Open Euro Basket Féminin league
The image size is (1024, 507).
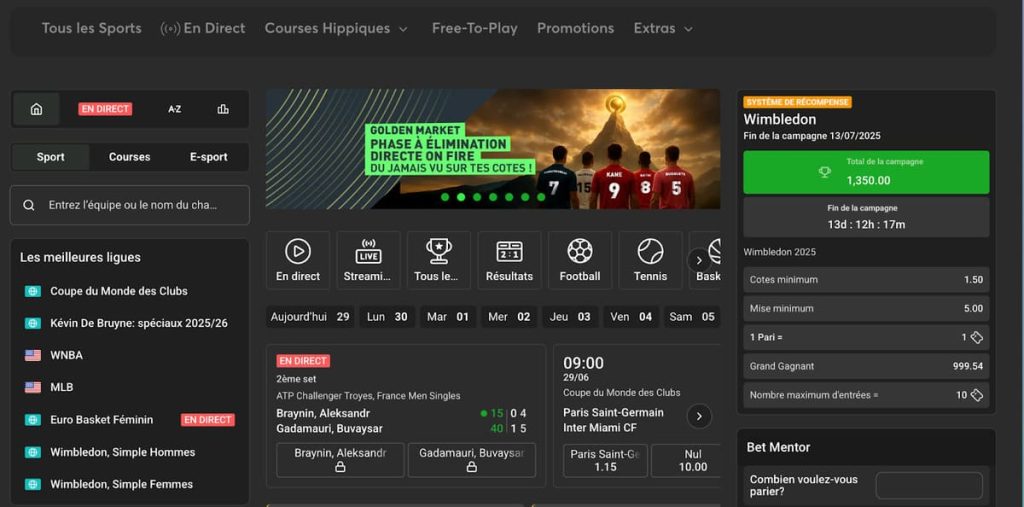coord(102,420)
